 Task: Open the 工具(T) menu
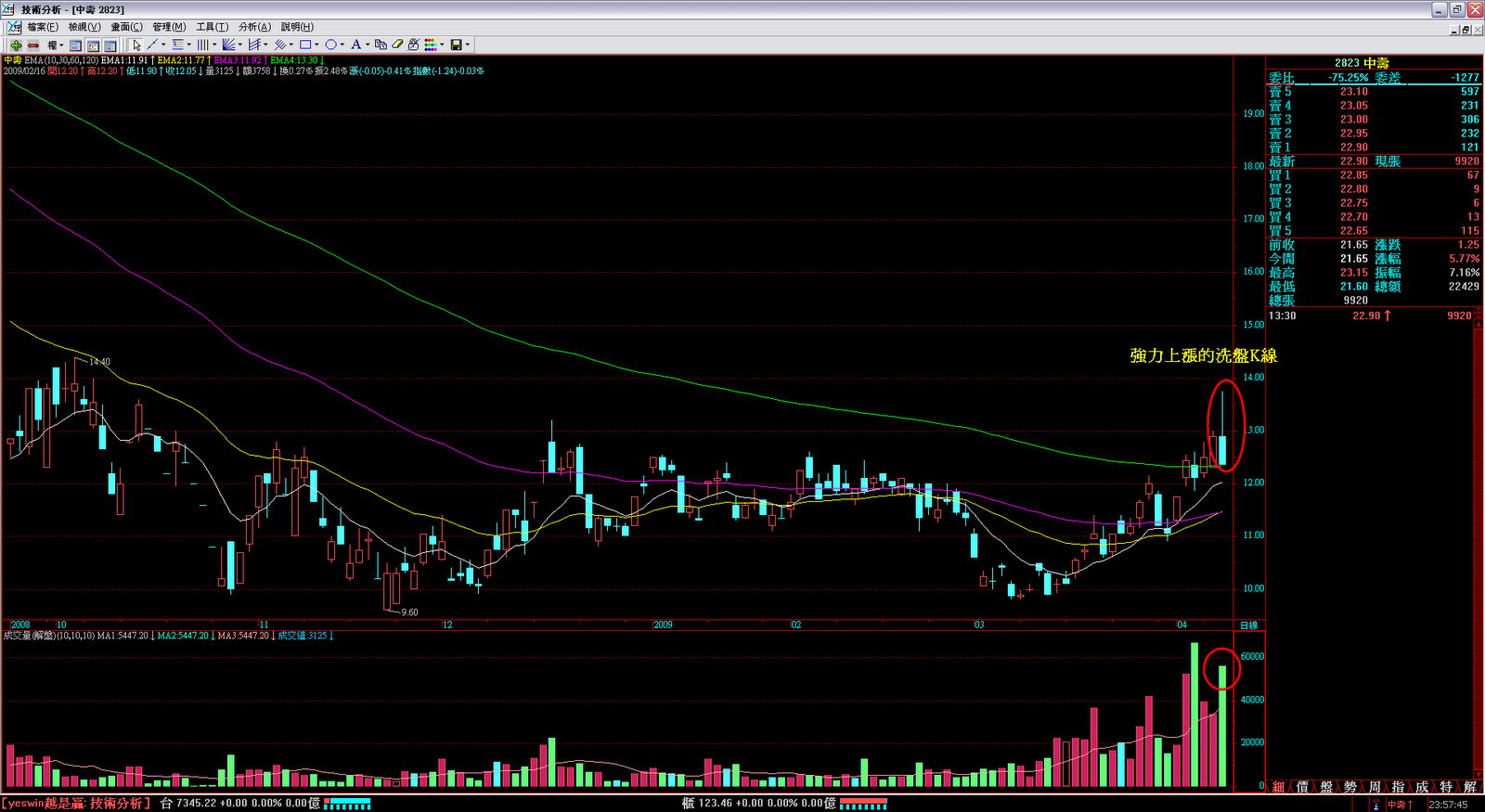coord(212,27)
